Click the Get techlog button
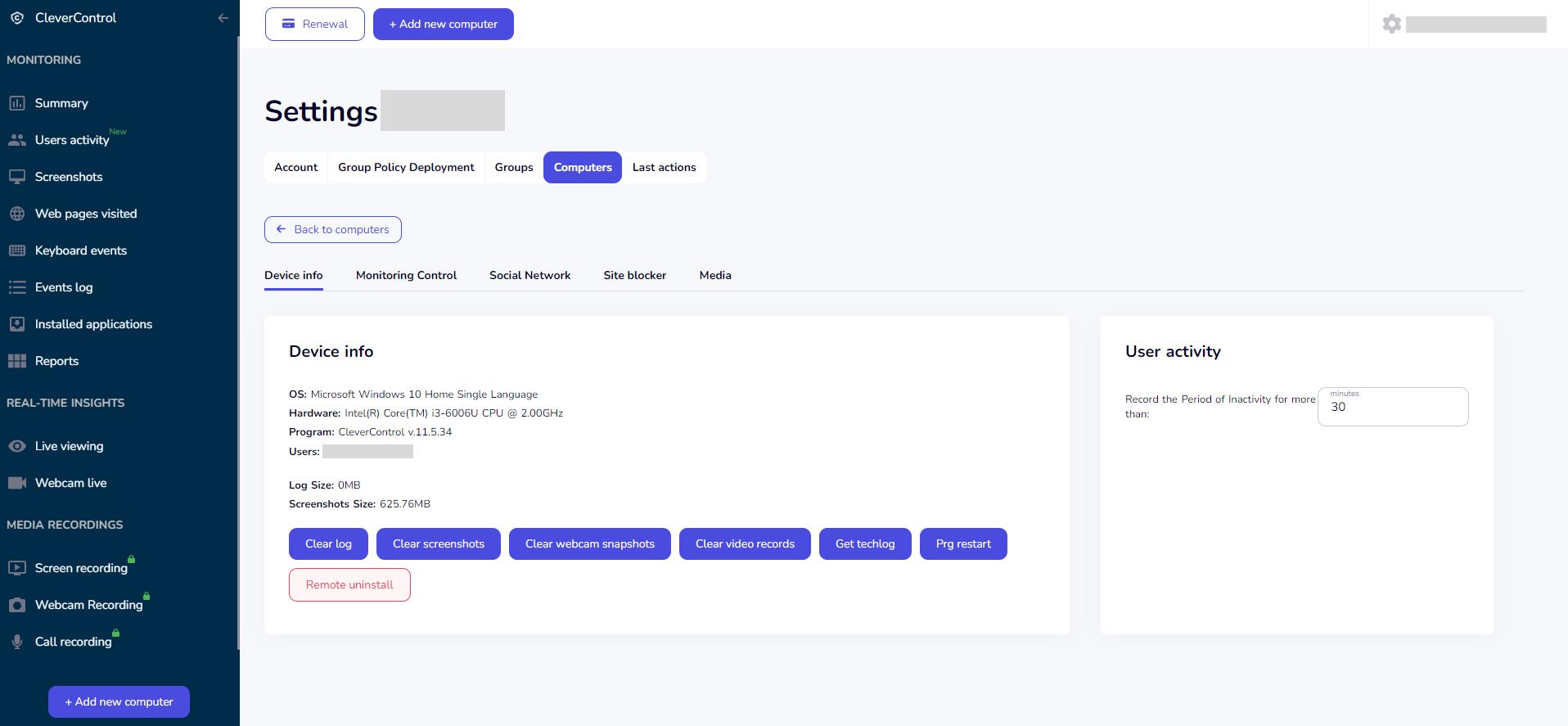Screen dimensions: 1568x726 pos(865,543)
